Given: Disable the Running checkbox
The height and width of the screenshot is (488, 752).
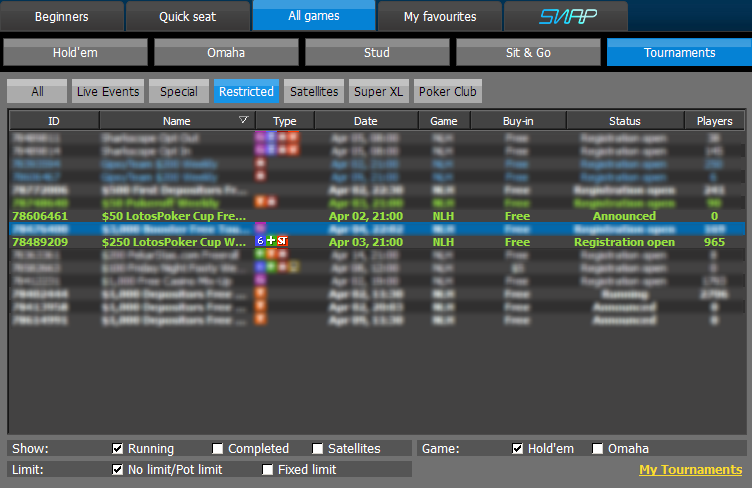Looking at the screenshot, I should (117, 449).
